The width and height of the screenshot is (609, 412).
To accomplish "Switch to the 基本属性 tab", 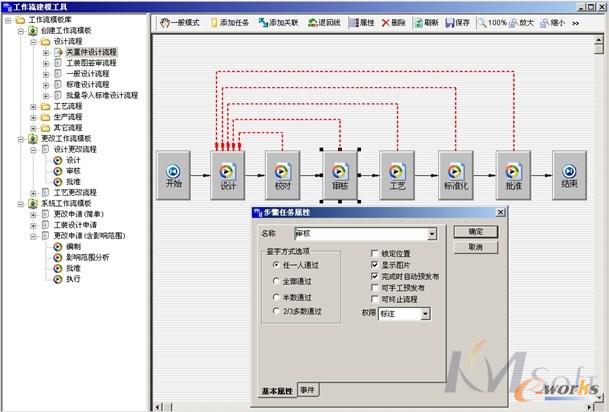I will point(276,390).
